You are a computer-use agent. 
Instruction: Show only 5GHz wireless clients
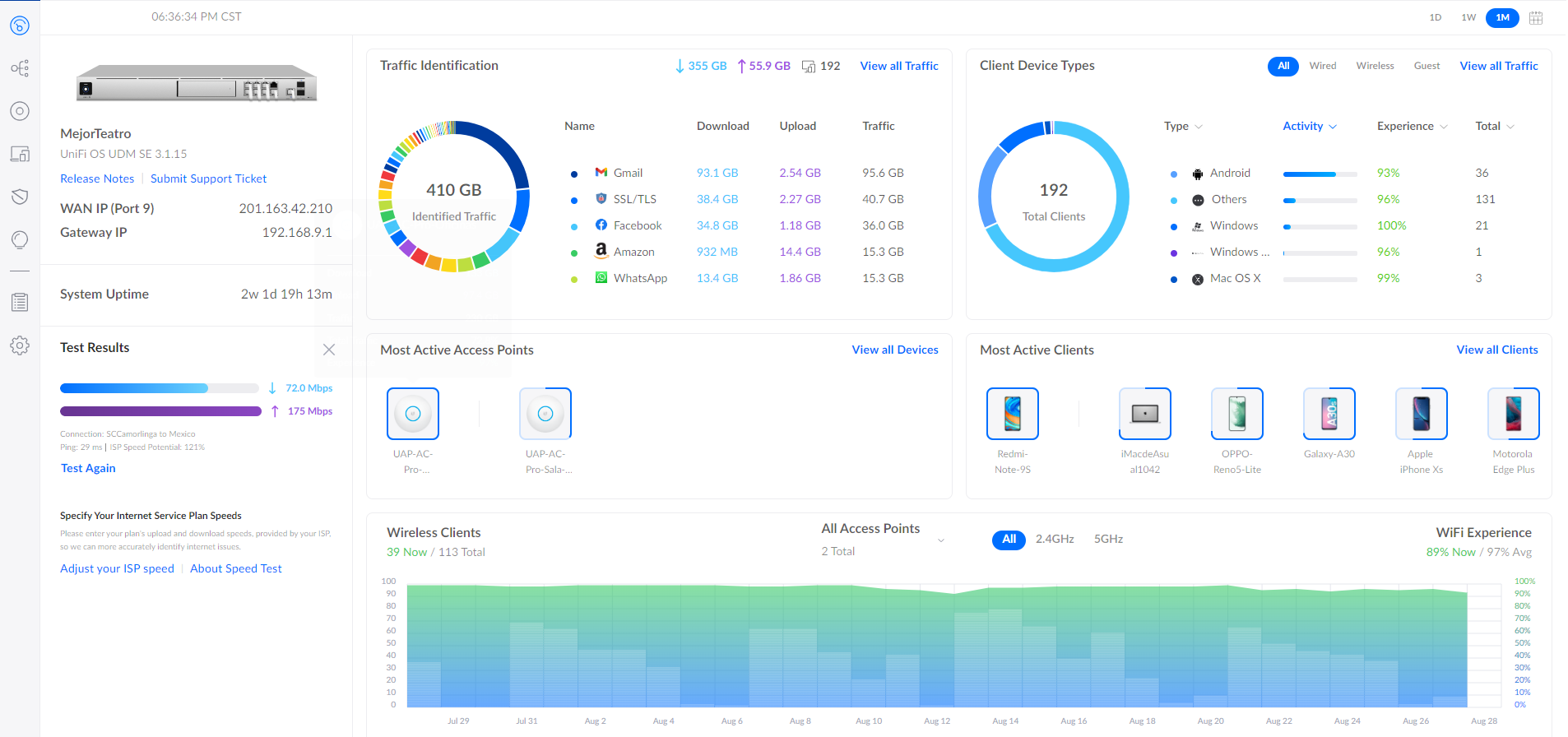pos(1108,540)
